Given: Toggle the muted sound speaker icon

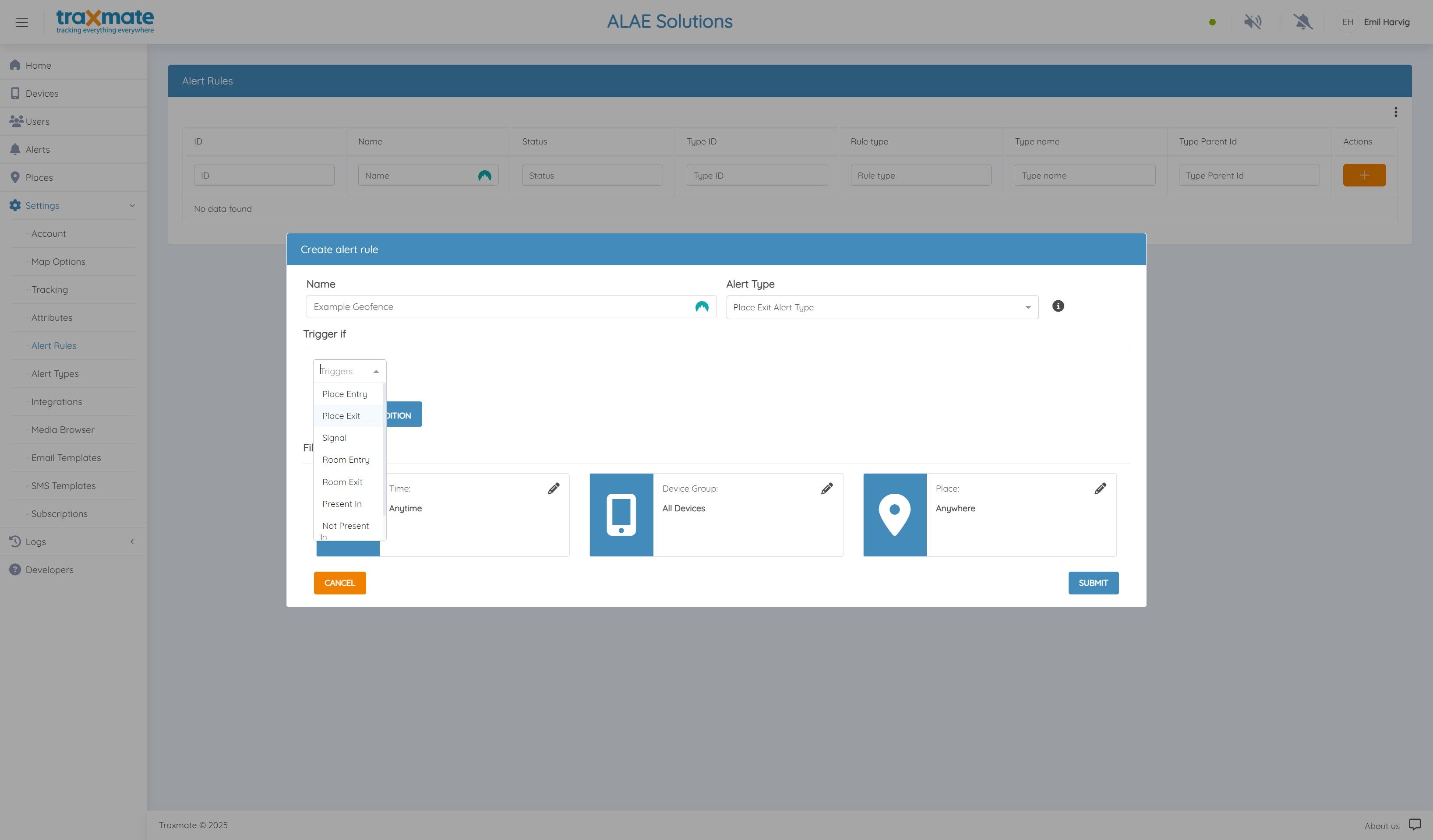Looking at the screenshot, I should click(1252, 22).
